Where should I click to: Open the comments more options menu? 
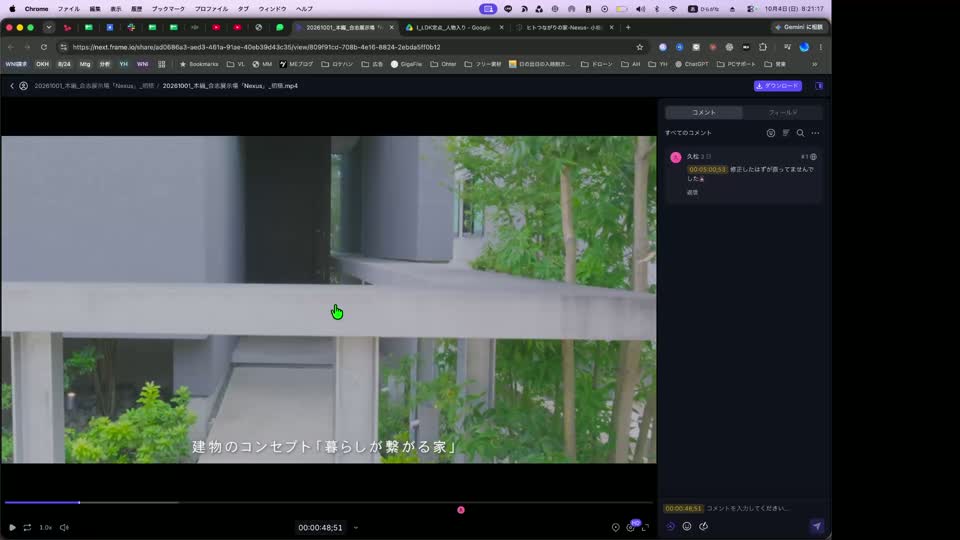(816, 133)
